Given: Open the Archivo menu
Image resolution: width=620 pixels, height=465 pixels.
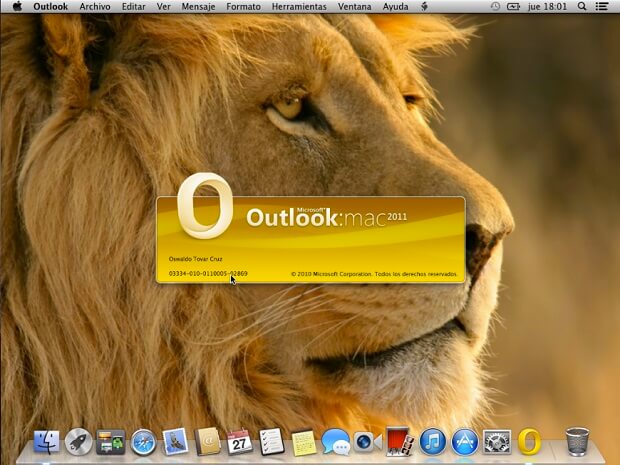Looking at the screenshot, I should coord(95,7).
